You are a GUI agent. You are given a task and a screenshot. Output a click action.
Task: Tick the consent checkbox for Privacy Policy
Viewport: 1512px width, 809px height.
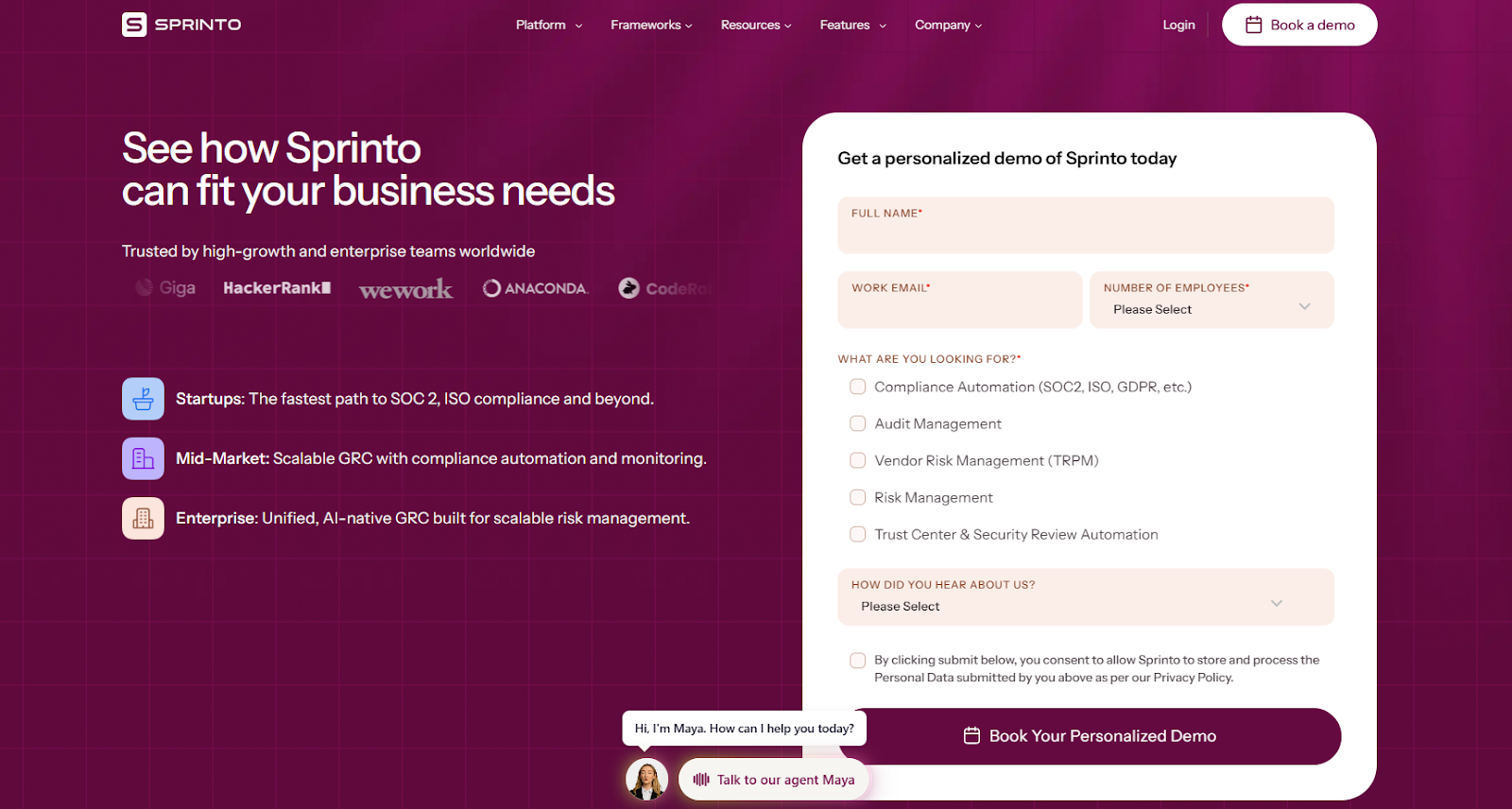pos(858,661)
